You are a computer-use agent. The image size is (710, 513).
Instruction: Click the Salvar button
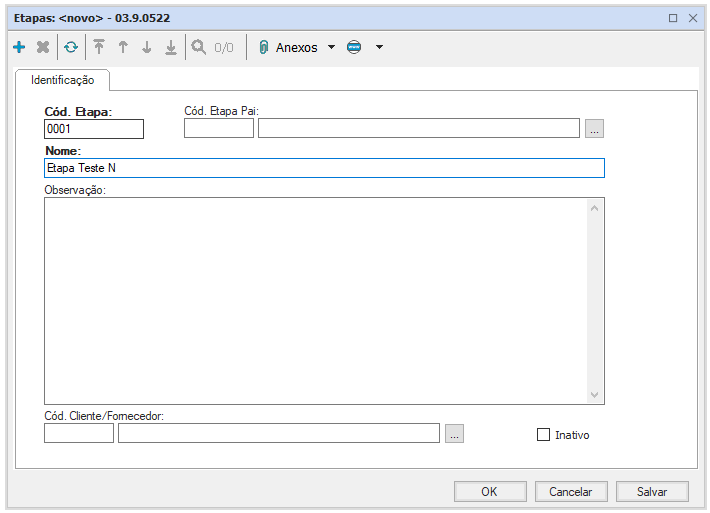coord(652,491)
